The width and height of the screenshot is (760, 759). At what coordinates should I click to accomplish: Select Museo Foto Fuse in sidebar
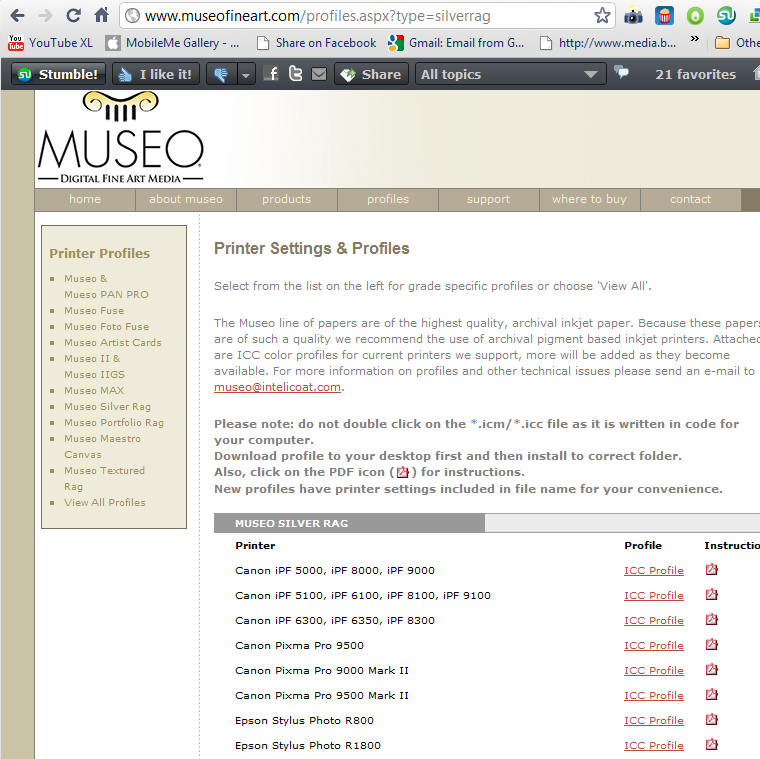(106, 327)
